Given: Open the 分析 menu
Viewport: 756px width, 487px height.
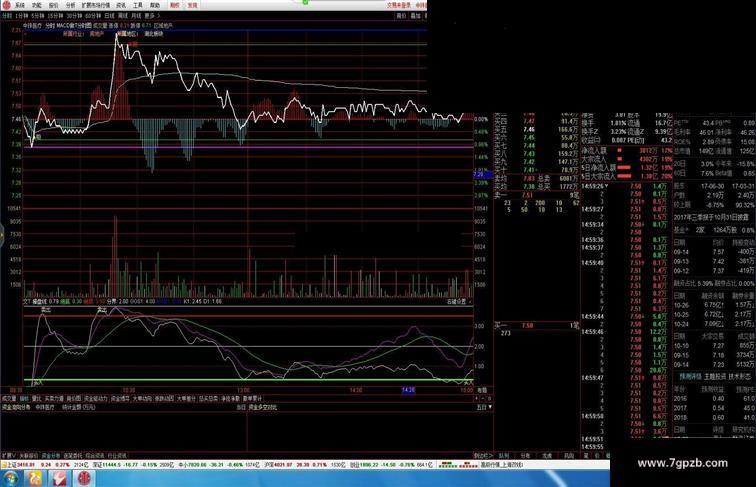Looking at the screenshot, I should pos(70,5).
